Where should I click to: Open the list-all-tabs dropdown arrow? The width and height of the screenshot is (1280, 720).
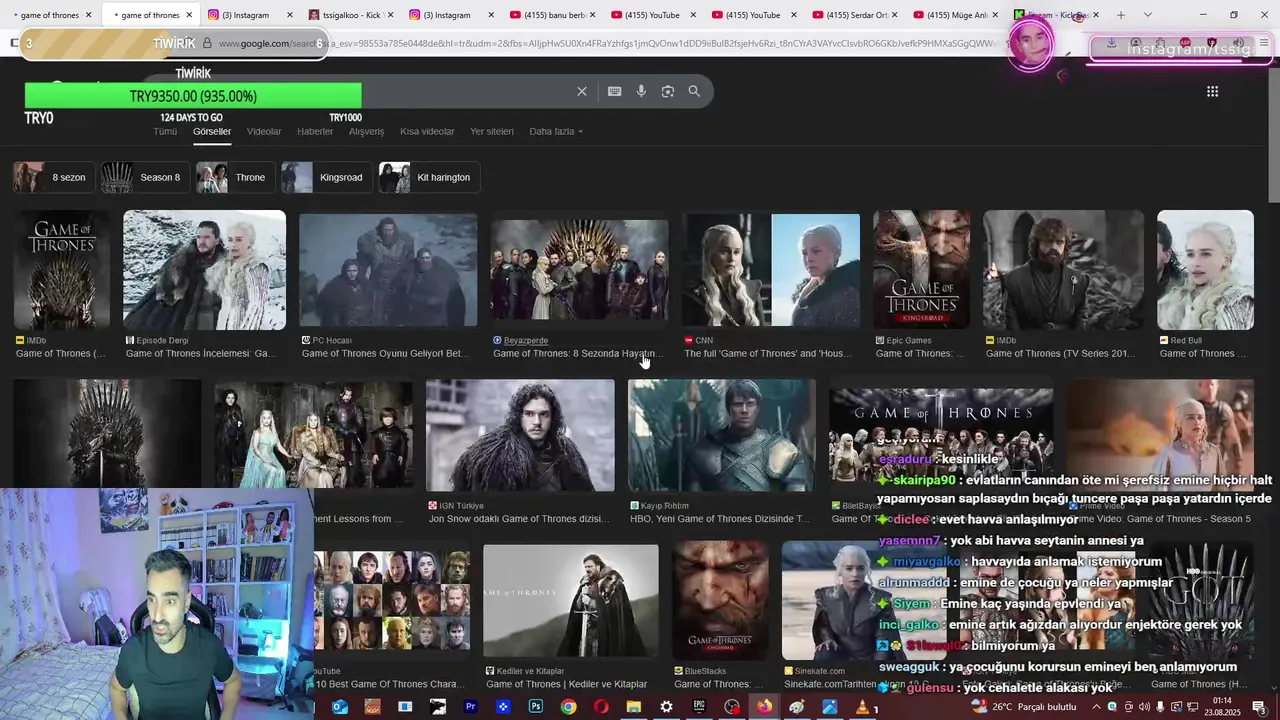pos(1147,15)
